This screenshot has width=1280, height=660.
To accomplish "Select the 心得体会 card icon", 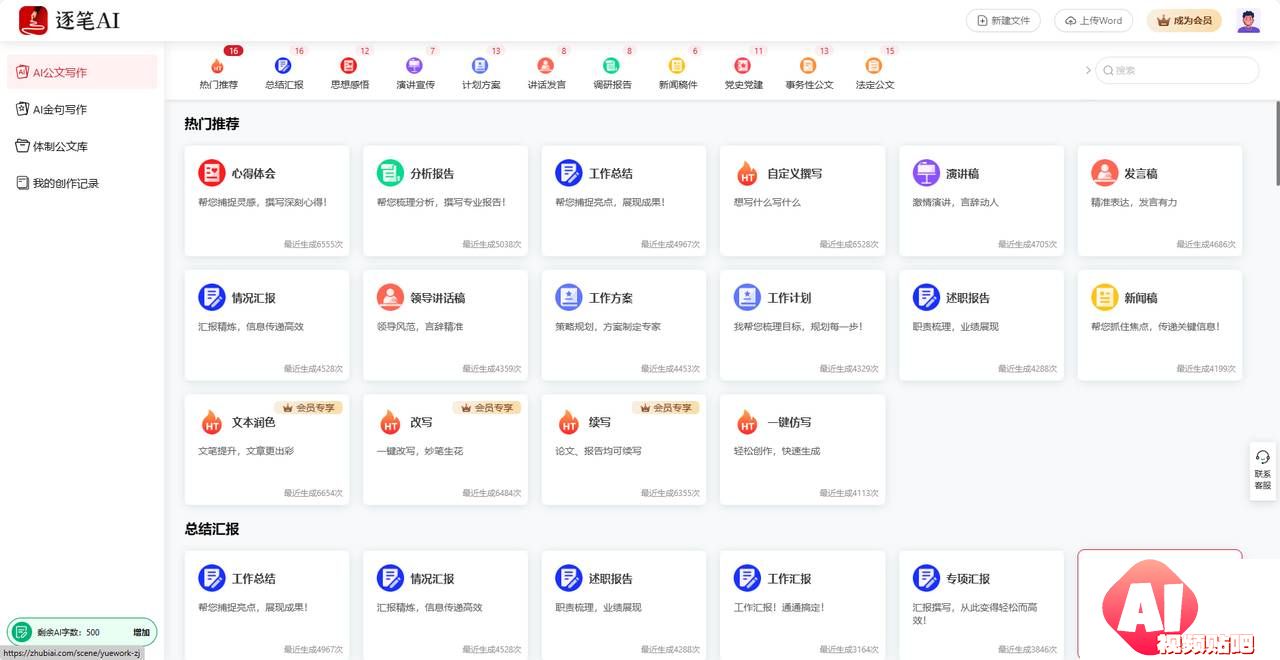I will click(x=211, y=173).
